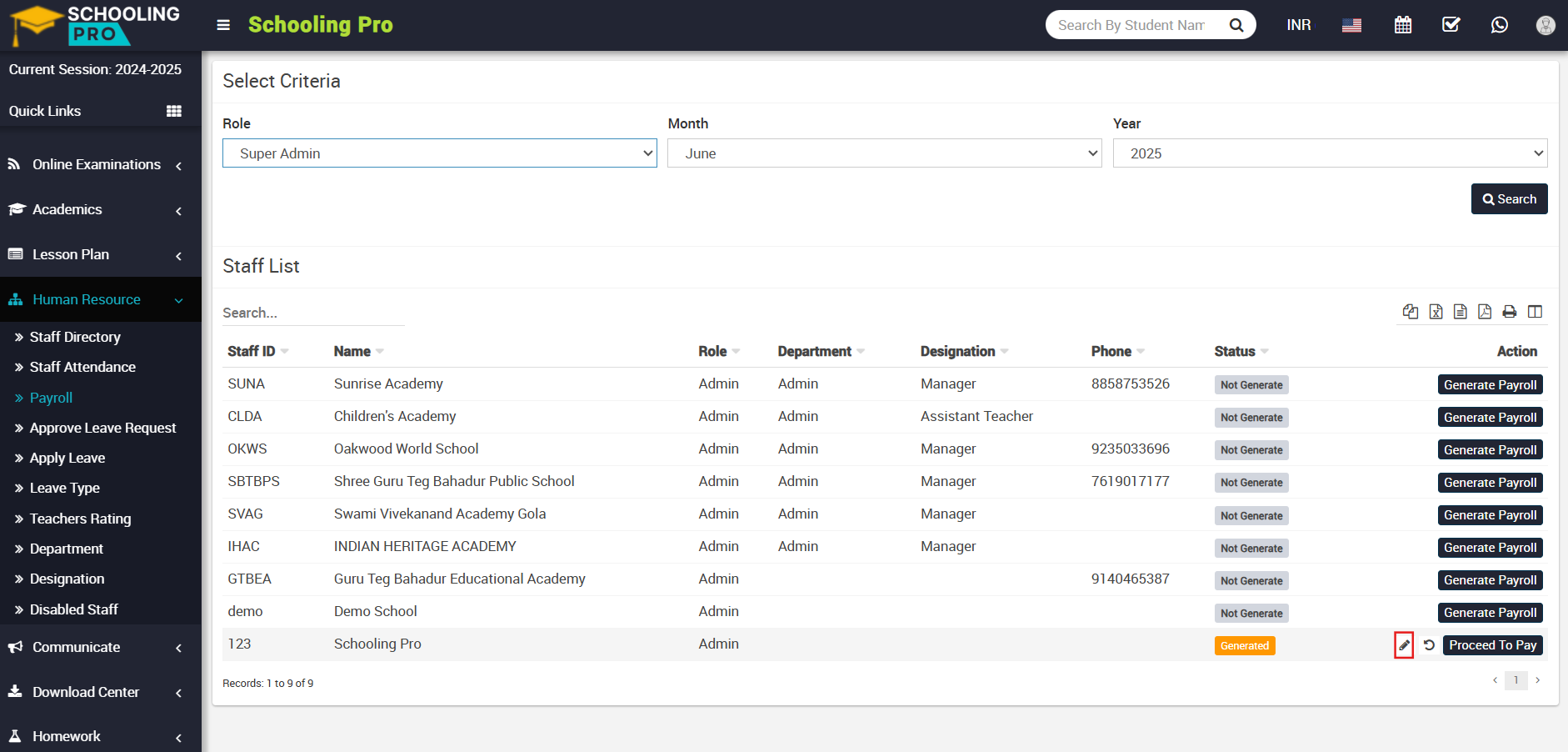The height and width of the screenshot is (752, 1568).
Task: Sort the table by Phone column
Action: click(1117, 351)
